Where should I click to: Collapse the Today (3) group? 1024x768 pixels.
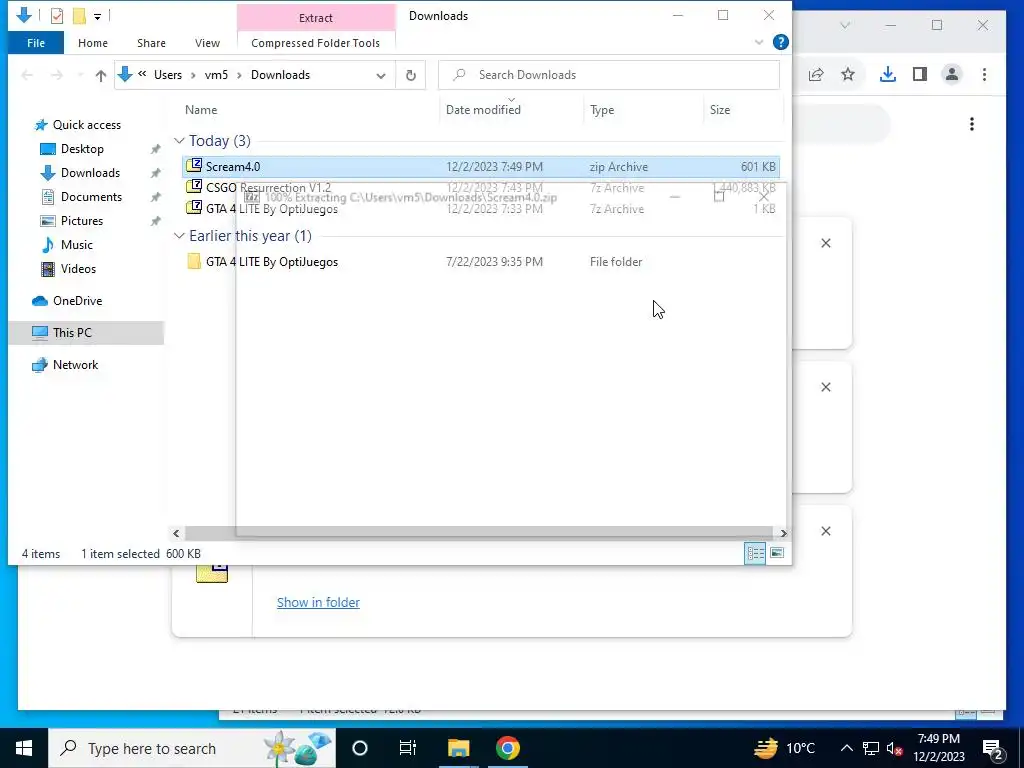[179, 141]
